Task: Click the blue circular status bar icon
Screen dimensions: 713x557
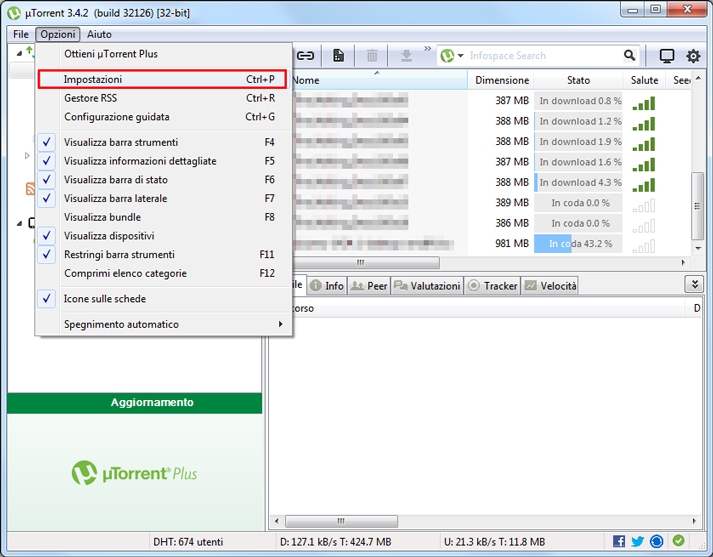Action: 657,541
